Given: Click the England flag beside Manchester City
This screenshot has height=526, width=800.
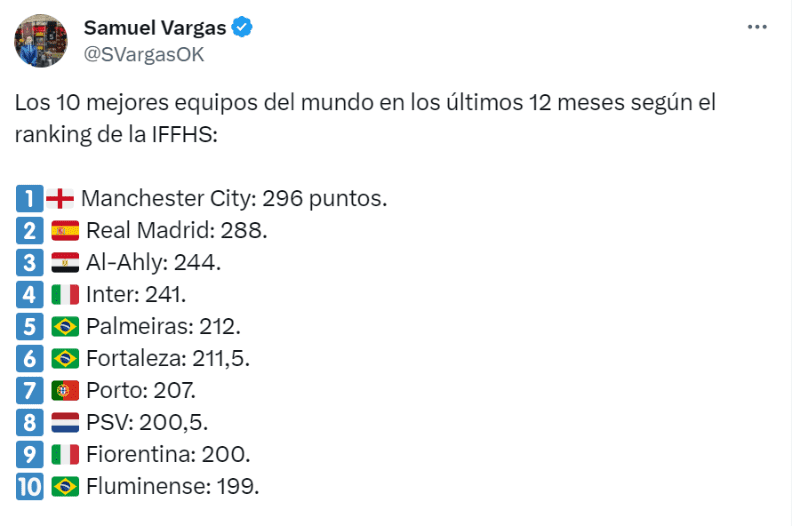Looking at the screenshot, I should pos(59,198).
